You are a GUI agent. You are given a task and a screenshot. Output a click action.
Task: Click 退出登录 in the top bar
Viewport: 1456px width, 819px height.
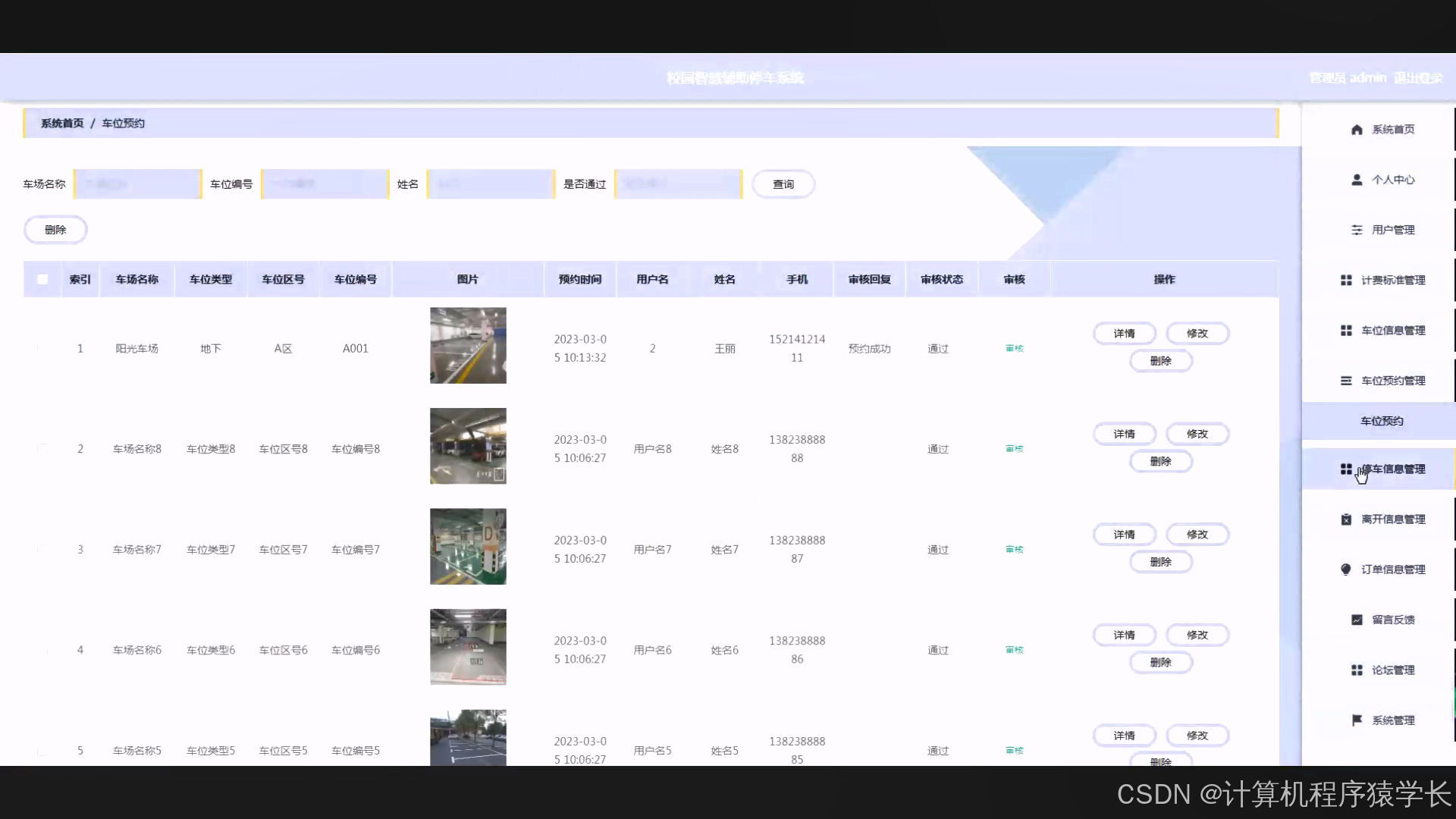[x=1418, y=78]
